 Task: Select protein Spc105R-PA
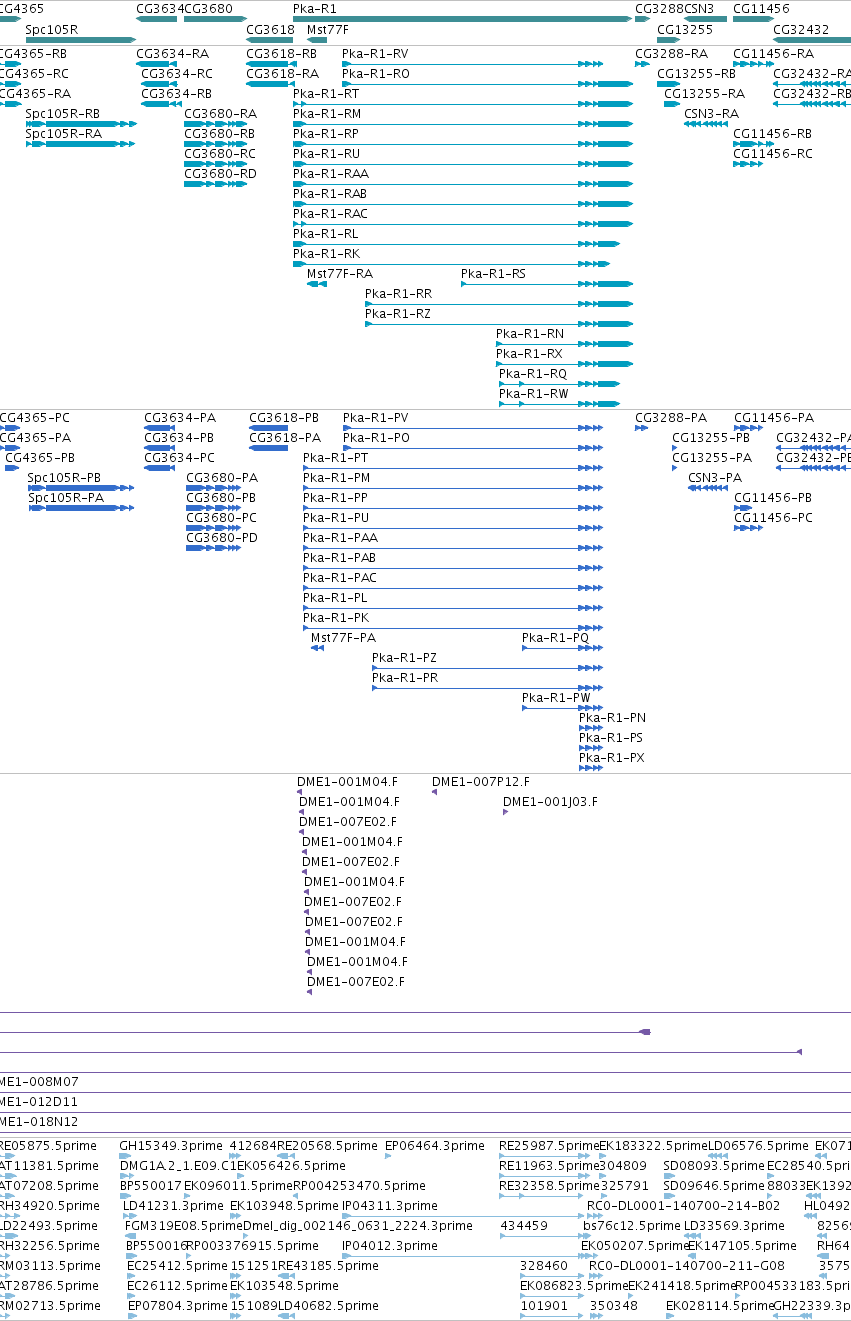(x=66, y=497)
